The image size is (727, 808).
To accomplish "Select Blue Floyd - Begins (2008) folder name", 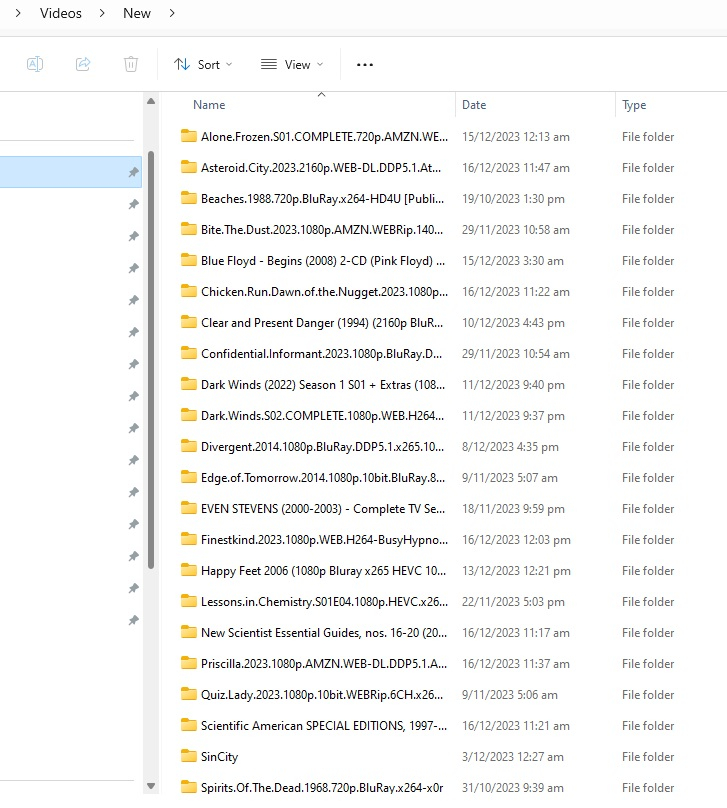I will (323, 261).
